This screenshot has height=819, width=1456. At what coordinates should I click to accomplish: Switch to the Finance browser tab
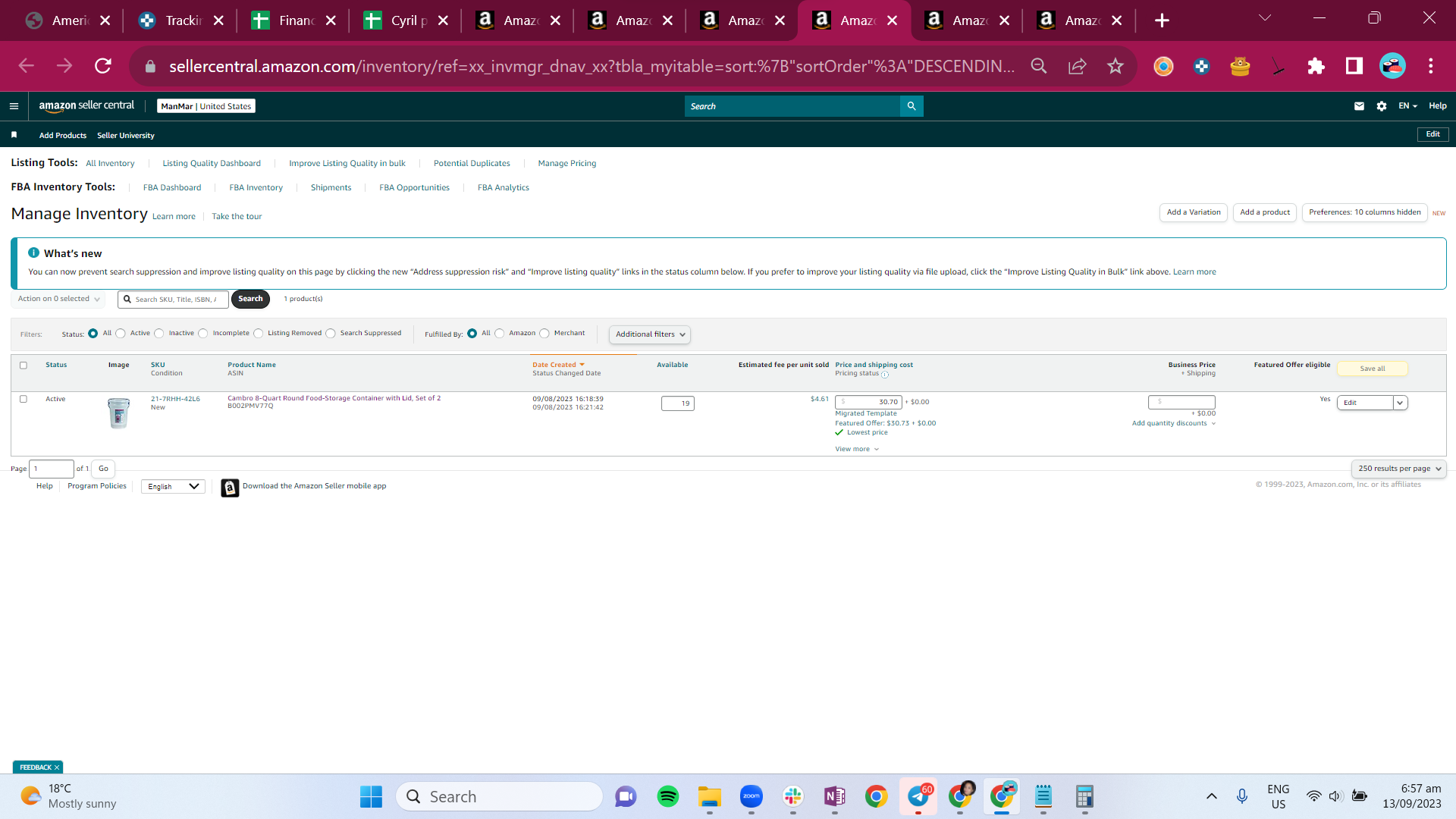tap(293, 20)
